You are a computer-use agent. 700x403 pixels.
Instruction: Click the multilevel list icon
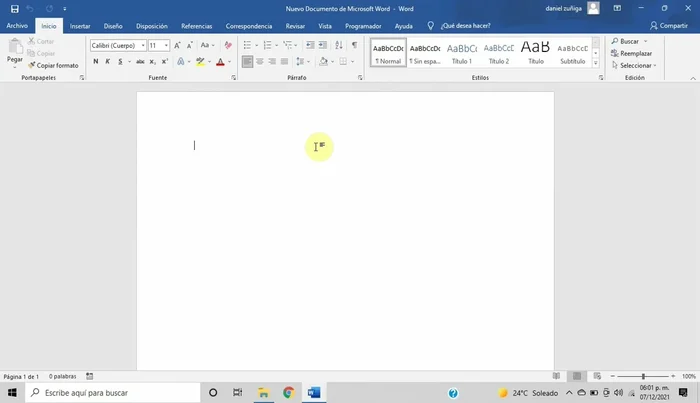pyautogui.click(x=288, y=45)
